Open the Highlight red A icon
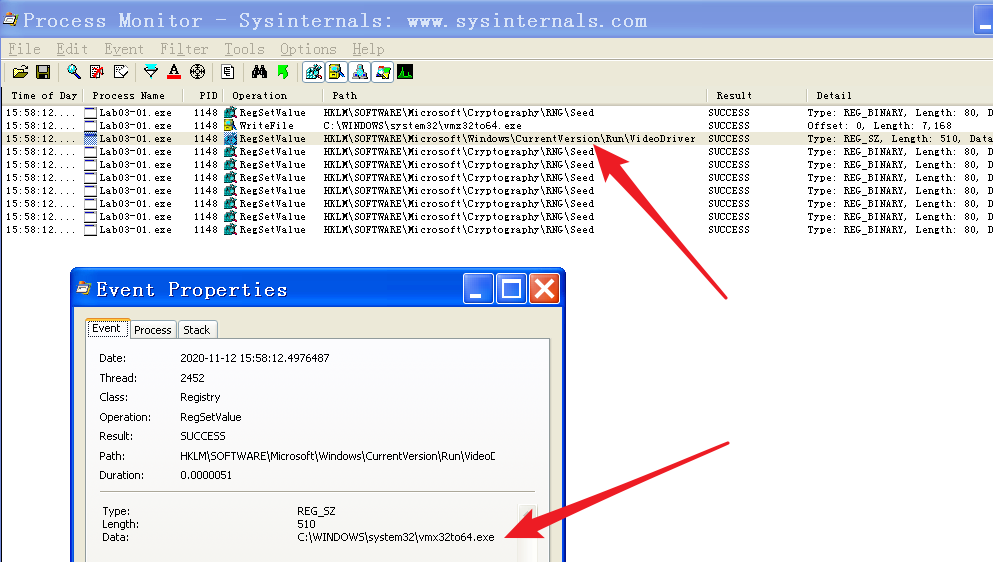 tap(174, 72)
